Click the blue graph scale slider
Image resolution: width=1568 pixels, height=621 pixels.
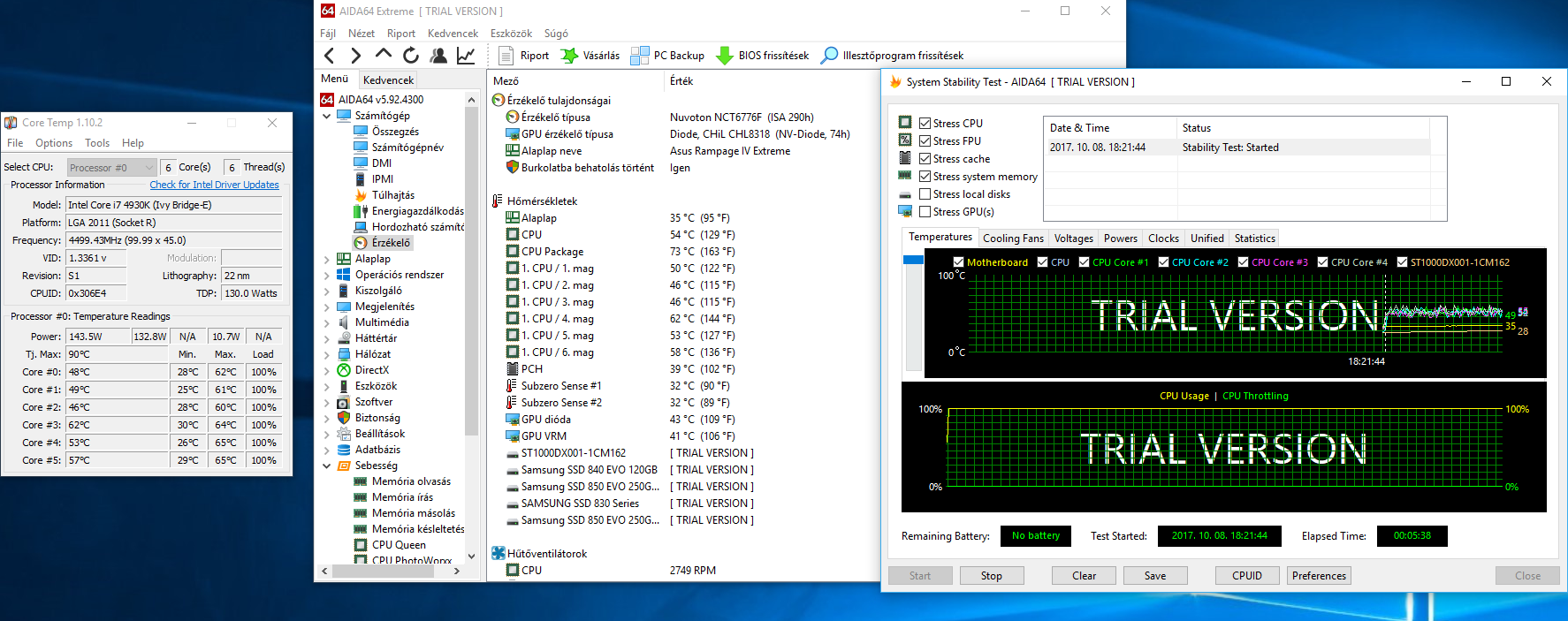tap(913, 260)
